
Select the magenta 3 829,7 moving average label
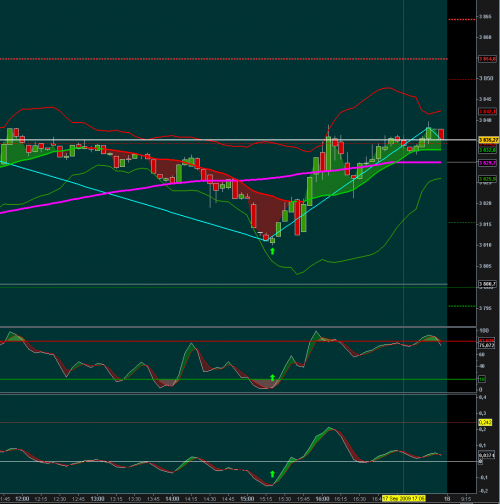(487, 163)
